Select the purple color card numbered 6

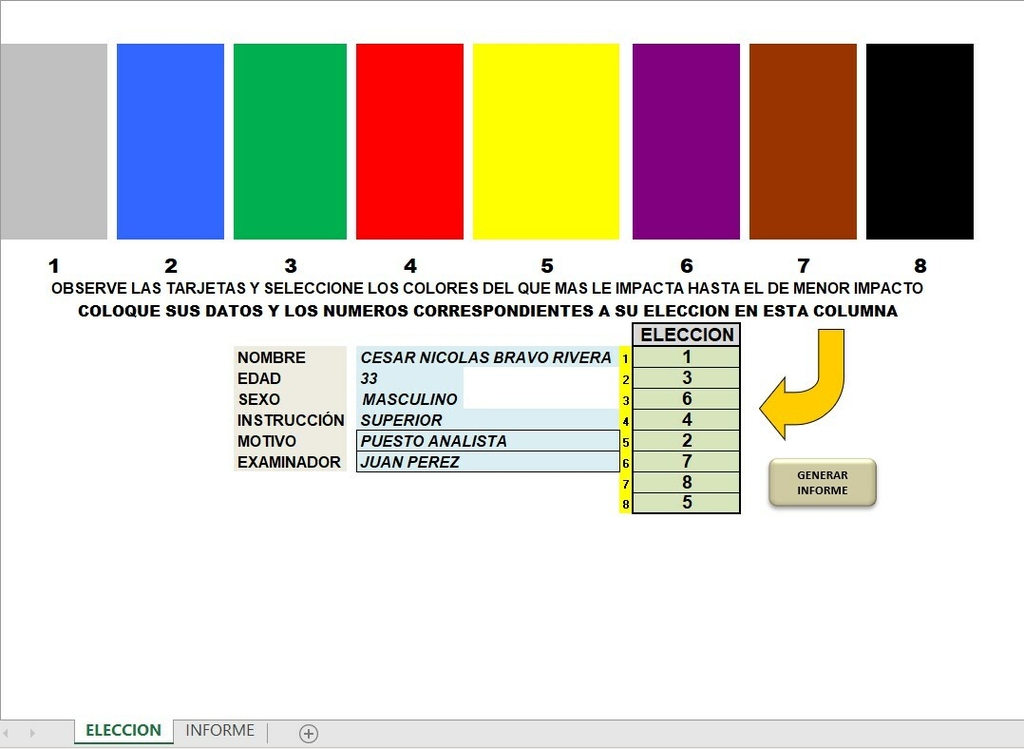[686, 140]
